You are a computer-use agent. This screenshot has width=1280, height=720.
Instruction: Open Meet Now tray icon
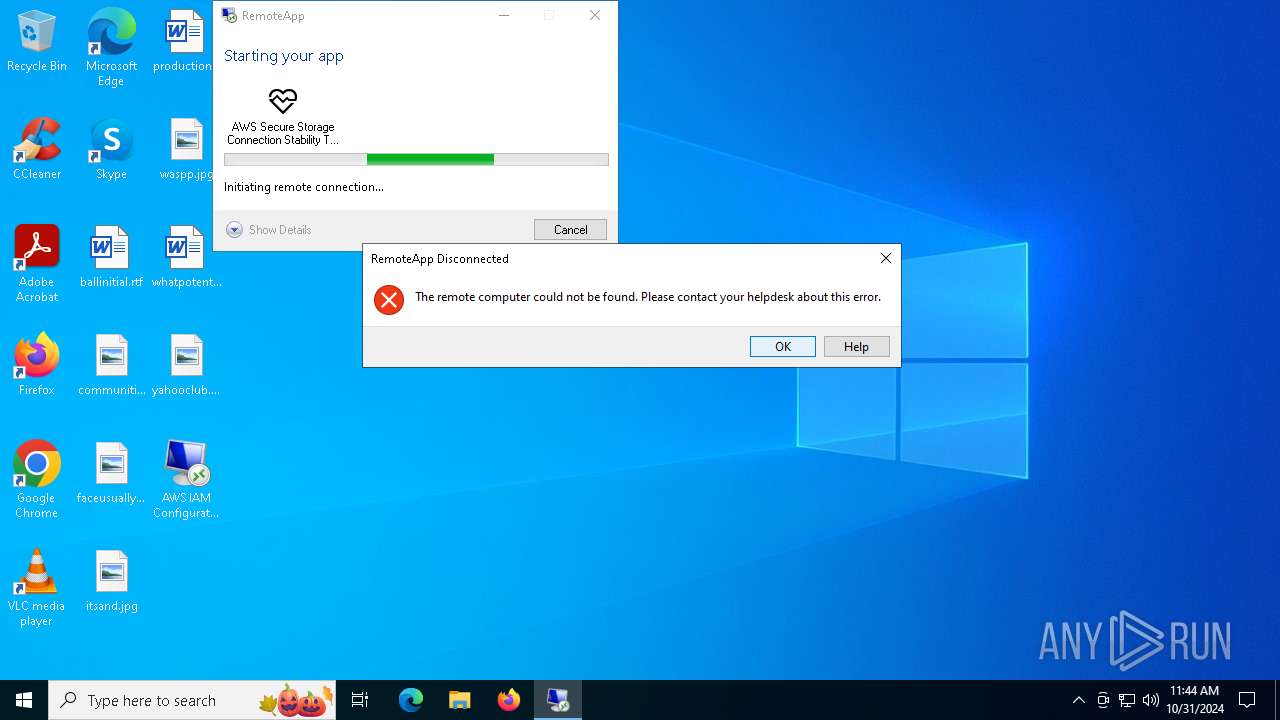[1103, 700]
